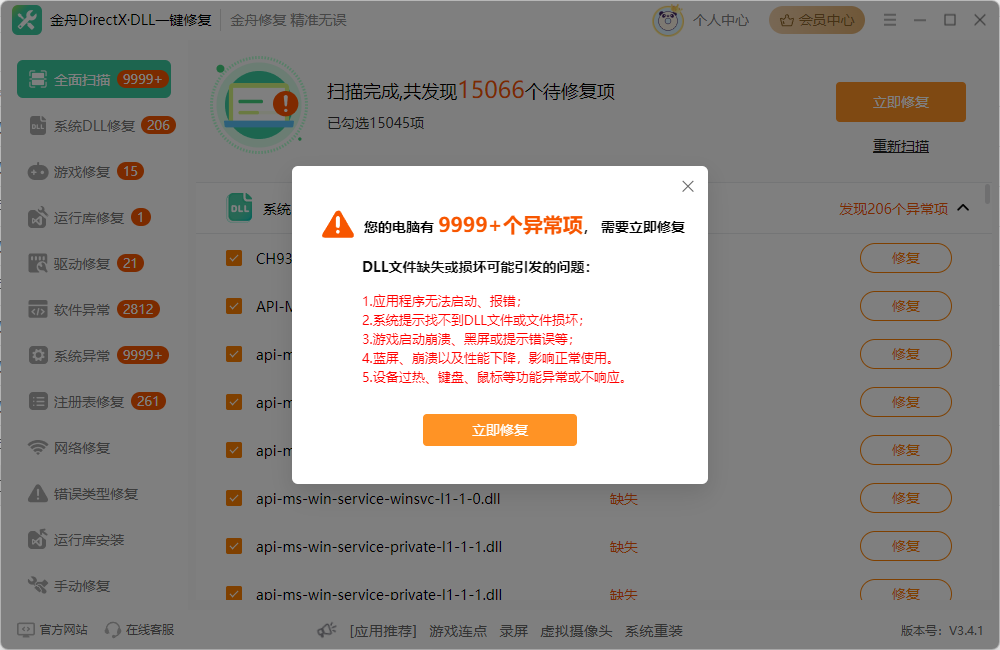The height and width of the screenshot is (650, 1000).
Task: Open 系统异常 section
Action: [98, 355]
